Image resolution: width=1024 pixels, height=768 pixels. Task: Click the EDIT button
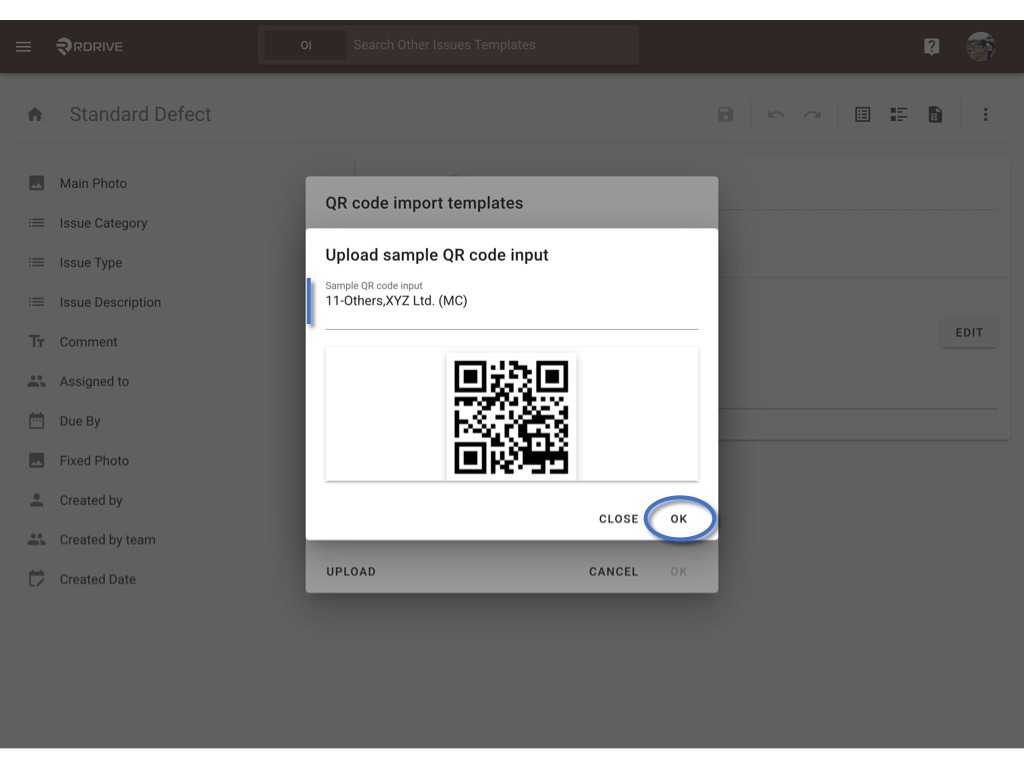(969, 332)
